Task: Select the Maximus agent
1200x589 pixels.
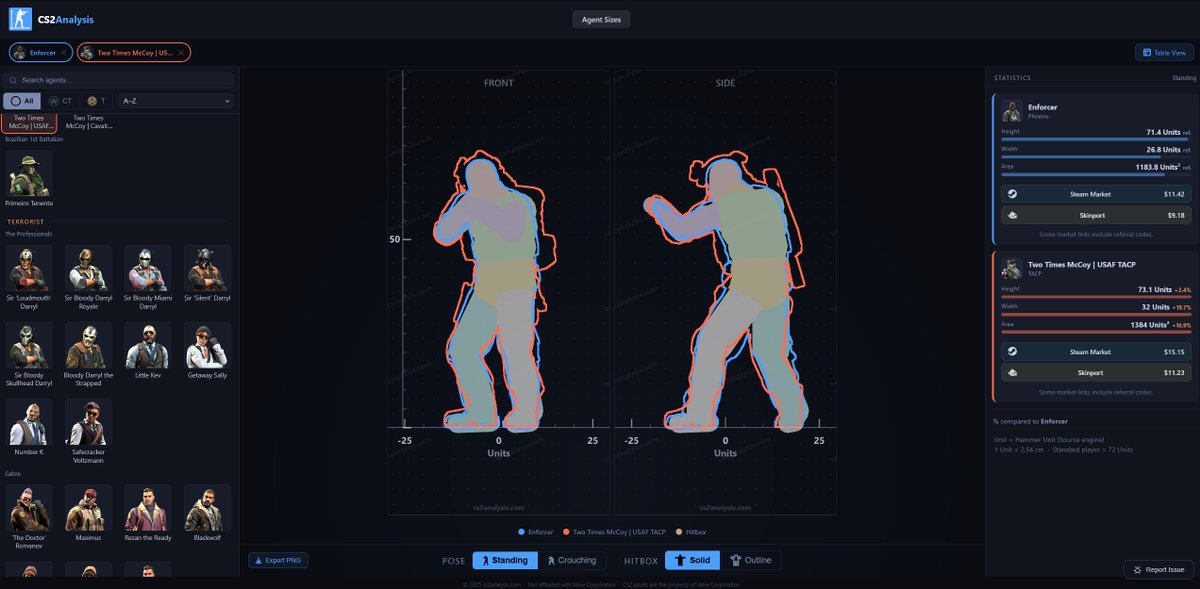Action: click(88, 512)
